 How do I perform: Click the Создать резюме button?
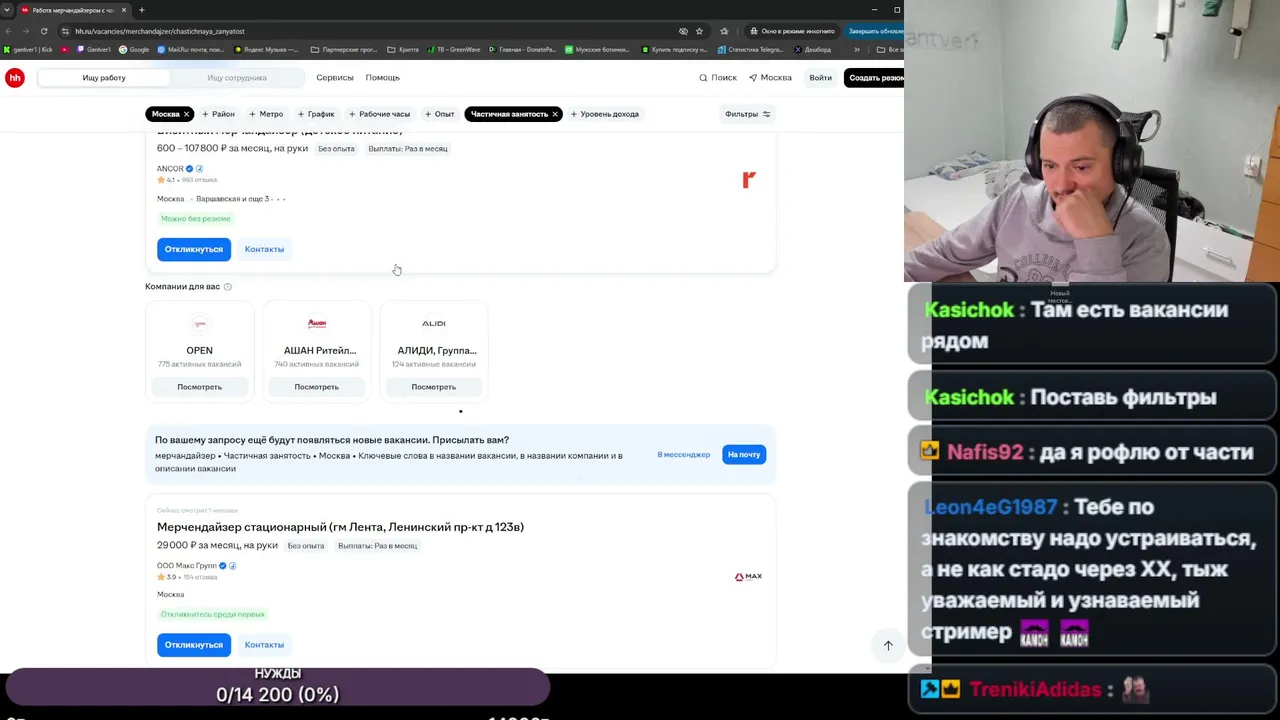(x=875, y=78)
